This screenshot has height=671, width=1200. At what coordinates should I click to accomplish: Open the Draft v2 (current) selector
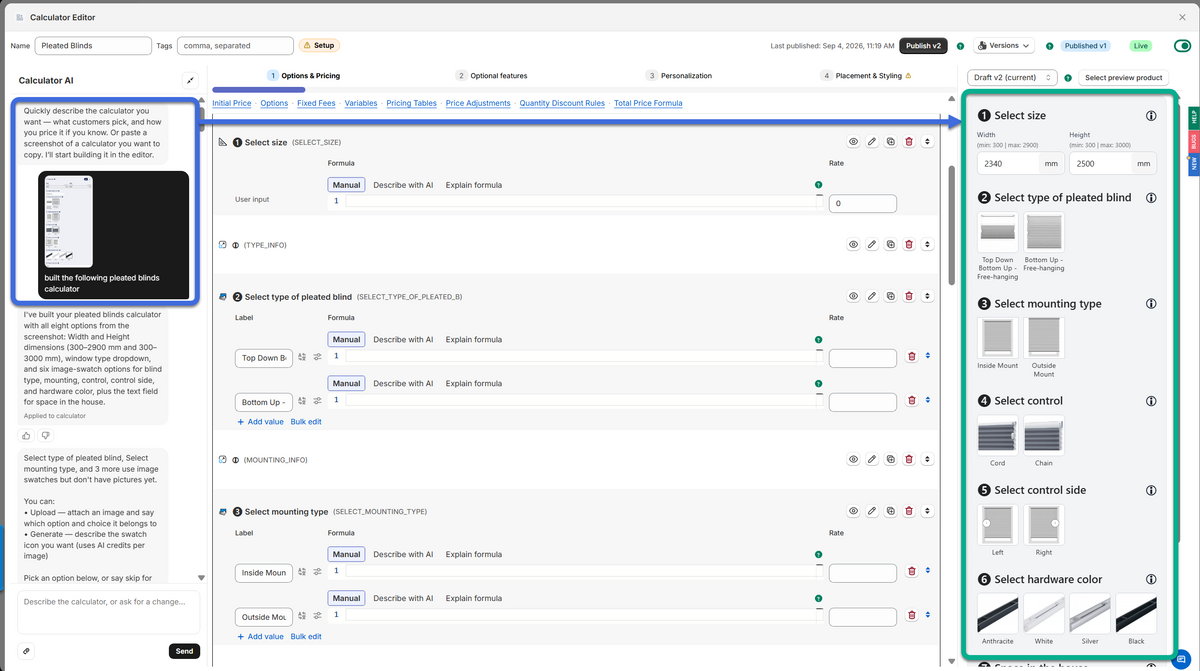pyautogui.click(x=1013, y=77)
